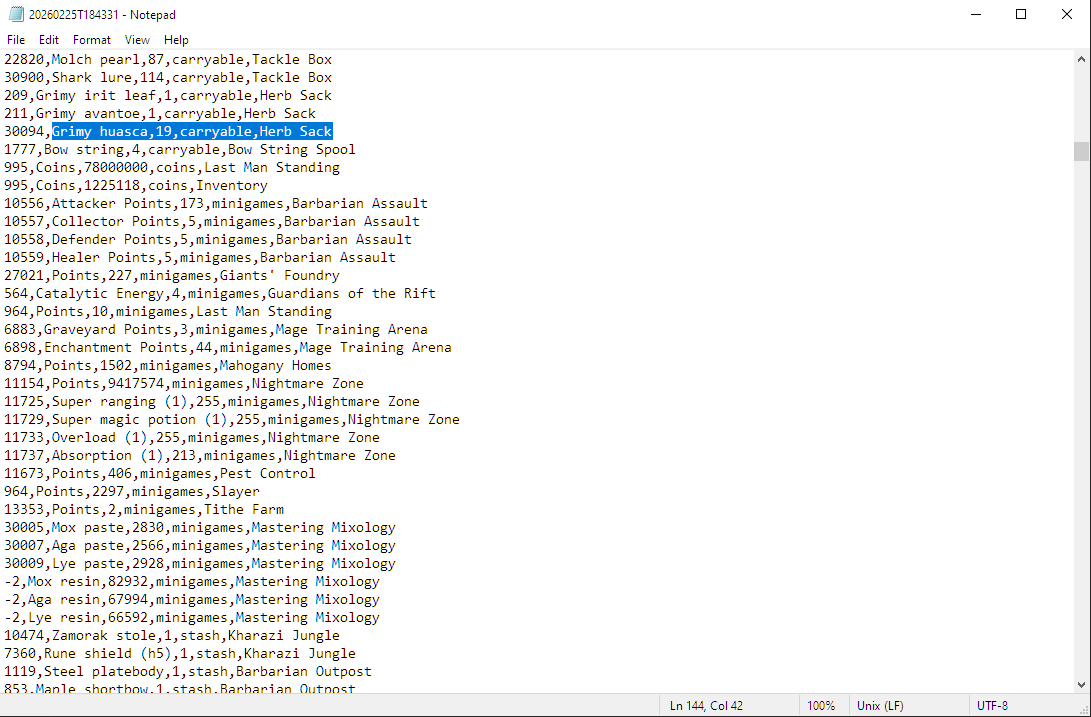1091x717 pixels.
Task: Close the Notepad window
Action: coord(1067,14)
